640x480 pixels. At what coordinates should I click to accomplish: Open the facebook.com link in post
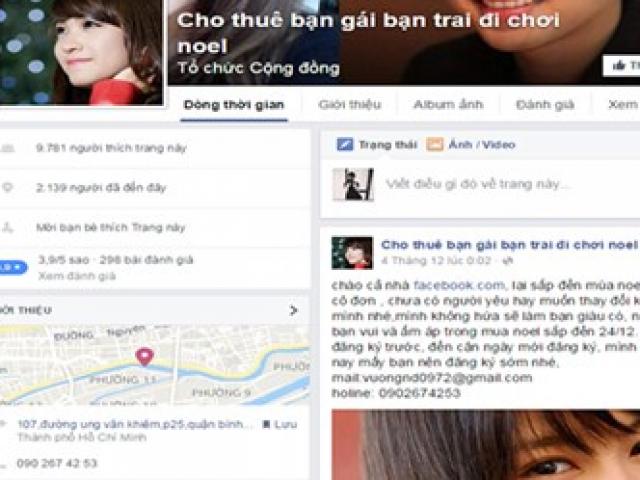[x=459, y=285]
